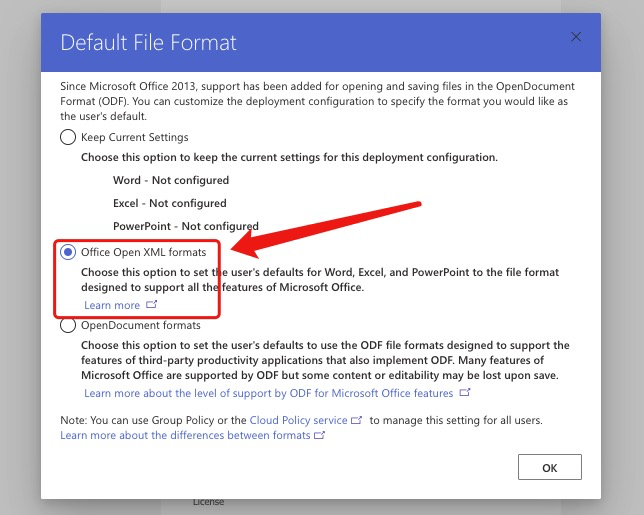
Task: Open the Cloud Policy service link
Action: point(298,420)
